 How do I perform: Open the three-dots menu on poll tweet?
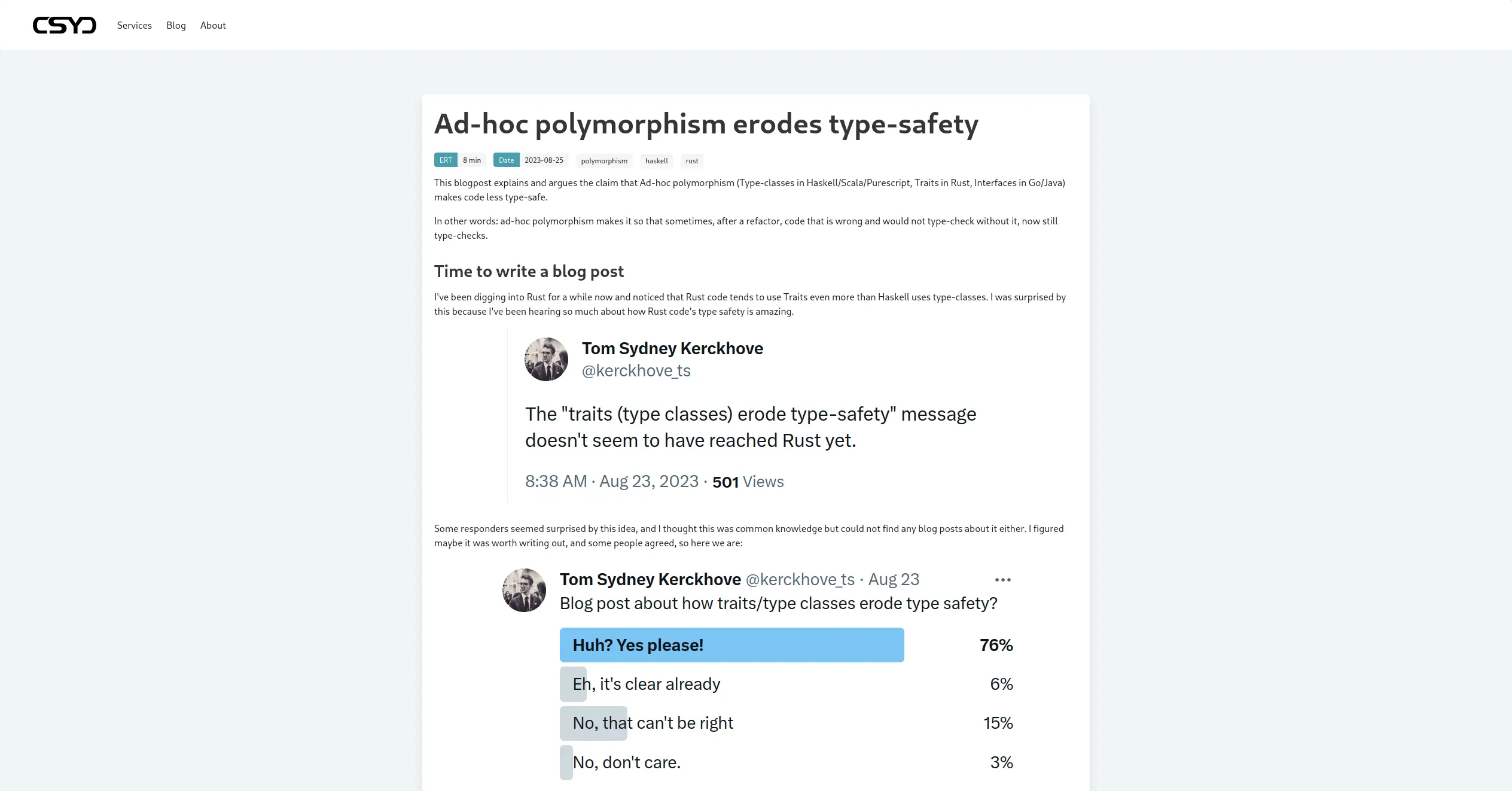(x=1003, y=580)
